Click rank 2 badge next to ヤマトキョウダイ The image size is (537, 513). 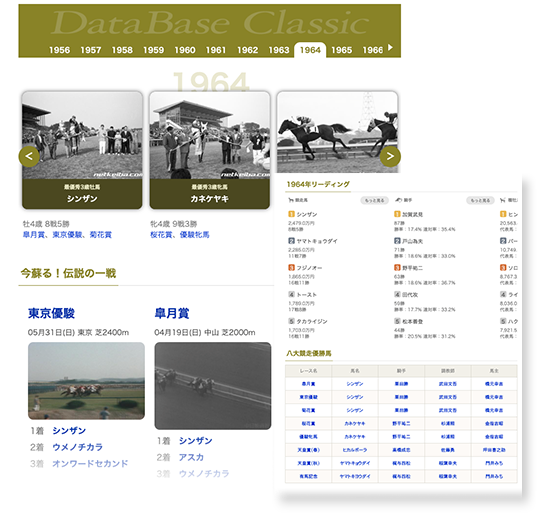(291, 241)
